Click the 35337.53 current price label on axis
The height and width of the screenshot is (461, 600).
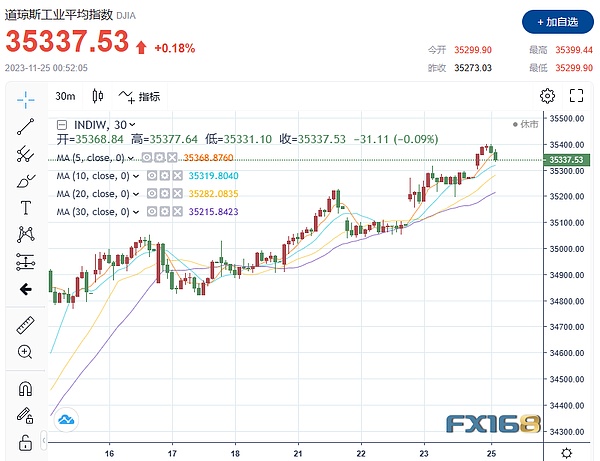coord(572,160)
